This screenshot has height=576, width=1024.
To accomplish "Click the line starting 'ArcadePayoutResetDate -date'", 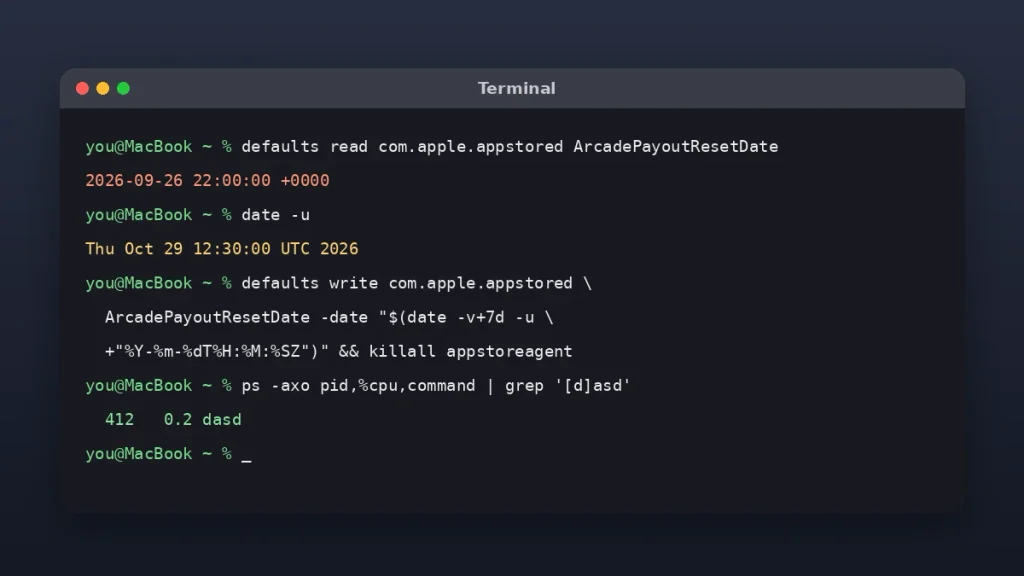I will tap(328, 317).
